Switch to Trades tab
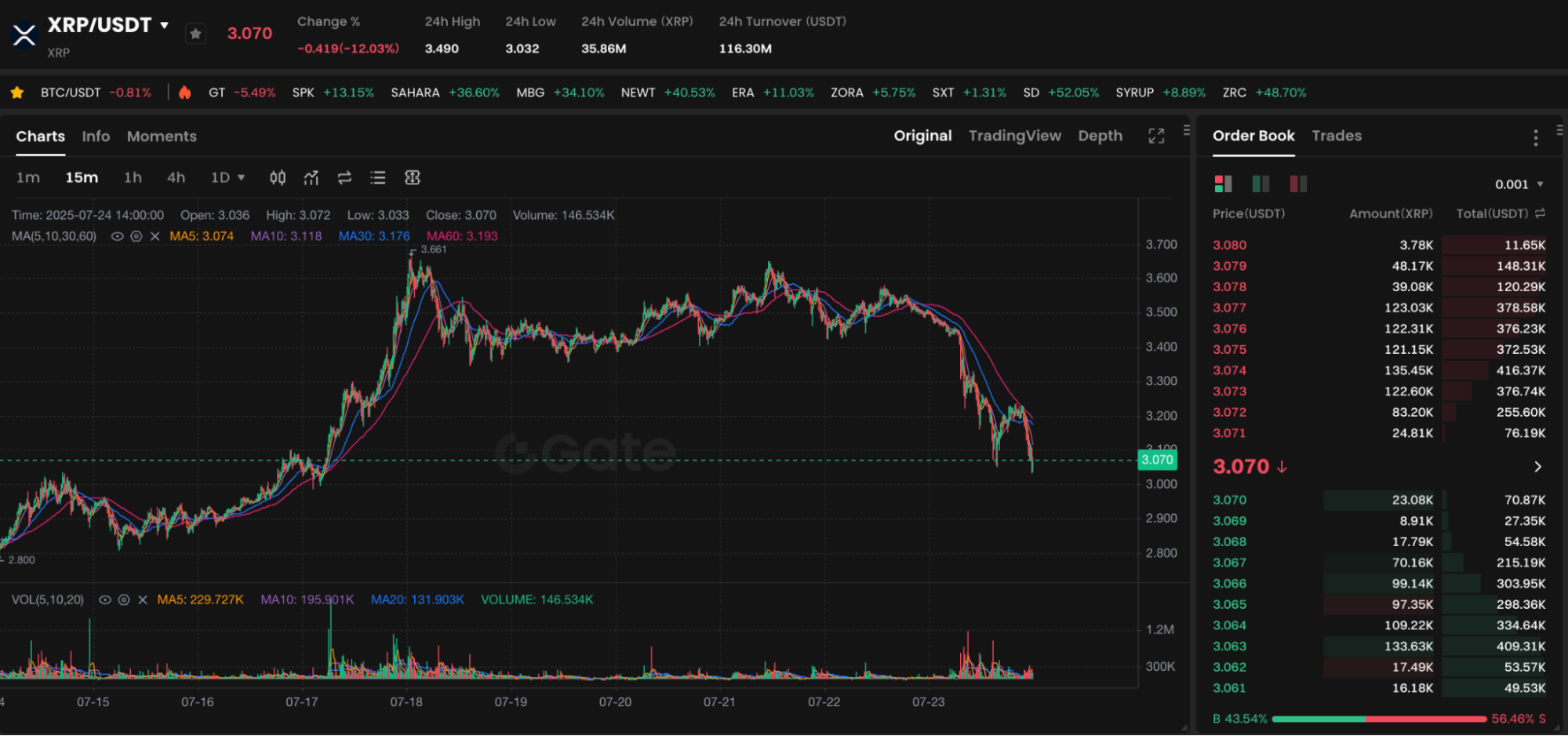This screenshot has width=1568, height=736. tap(1337, 136)
